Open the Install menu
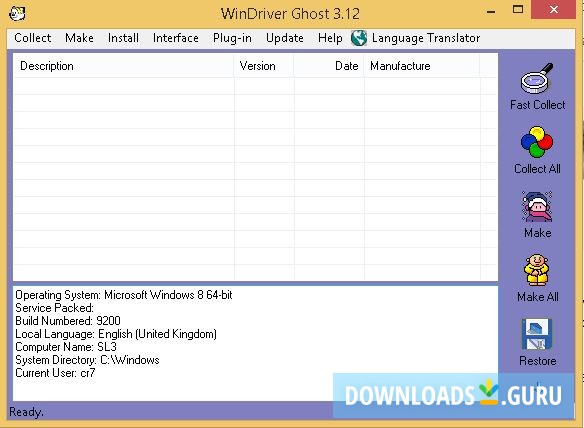This screenshot has width=584, height=428. [123, 38]
